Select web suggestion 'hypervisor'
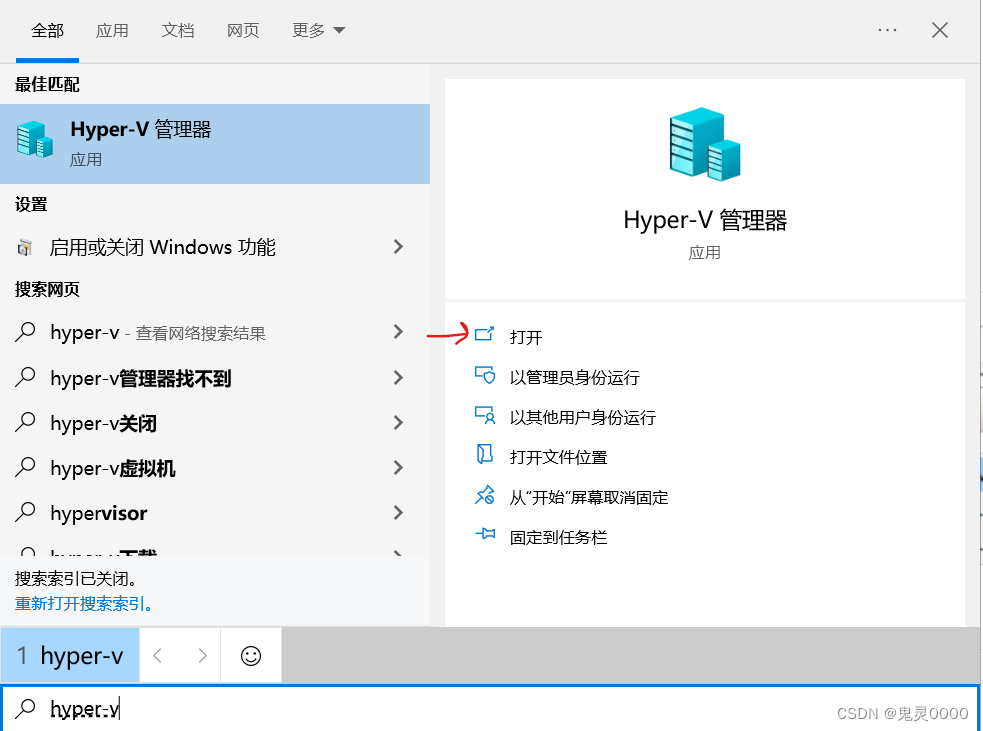The height and width of the screenshot is (731, 983). click(x=215, y=513)
